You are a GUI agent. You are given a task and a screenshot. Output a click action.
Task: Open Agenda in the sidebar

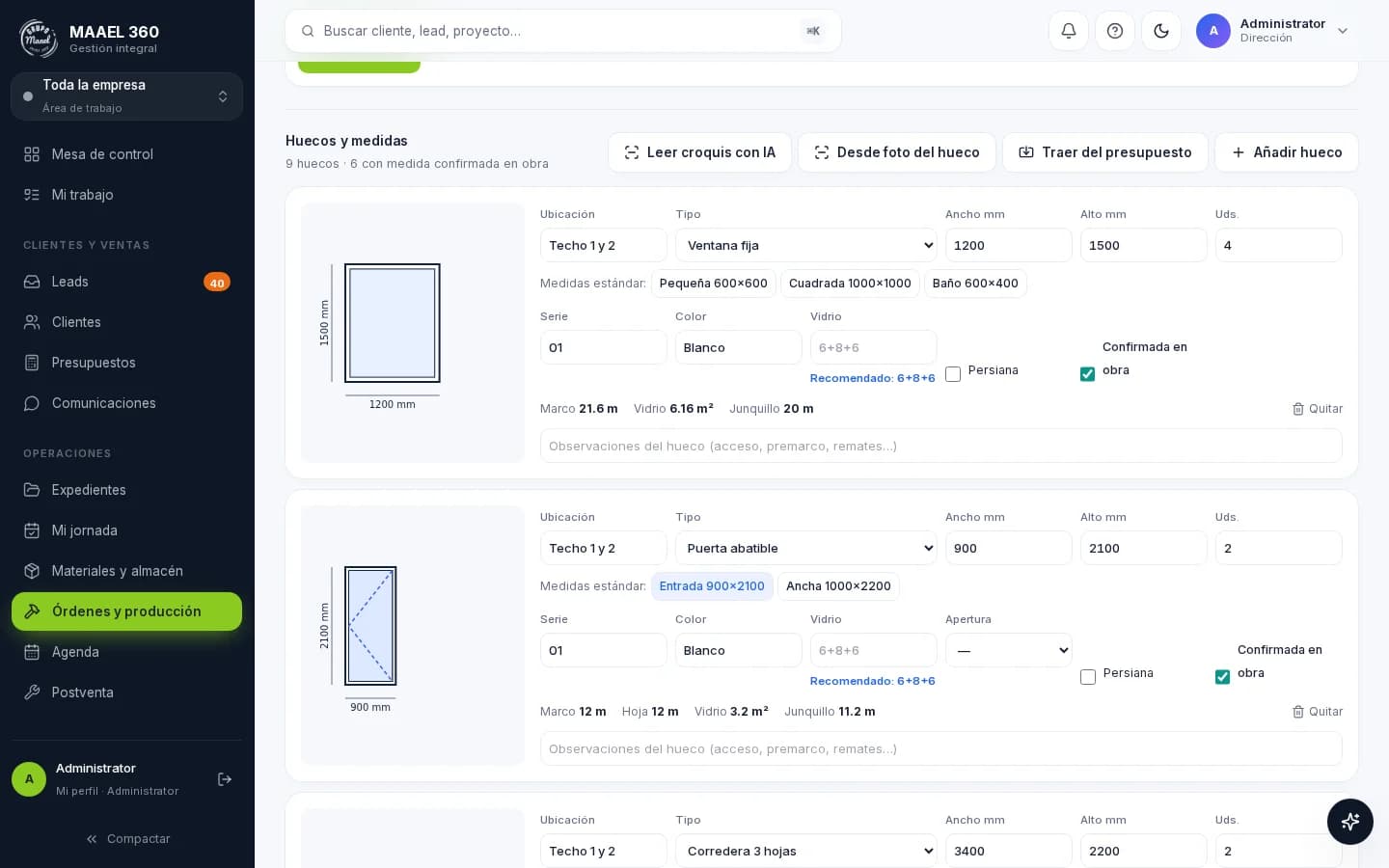click(x=126, y=652)
